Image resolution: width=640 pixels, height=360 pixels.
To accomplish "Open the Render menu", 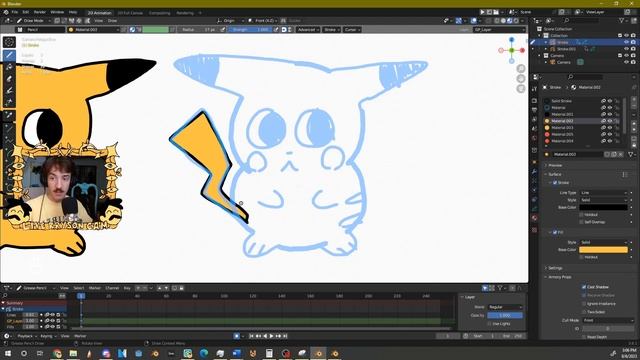I will click(40, 12).
